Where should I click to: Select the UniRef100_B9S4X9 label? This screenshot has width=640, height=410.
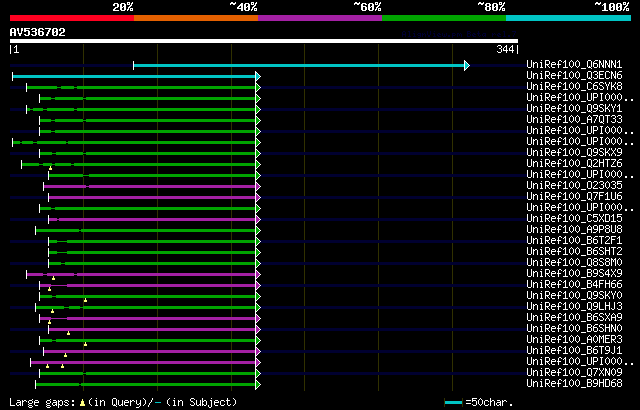pos(574,274)
